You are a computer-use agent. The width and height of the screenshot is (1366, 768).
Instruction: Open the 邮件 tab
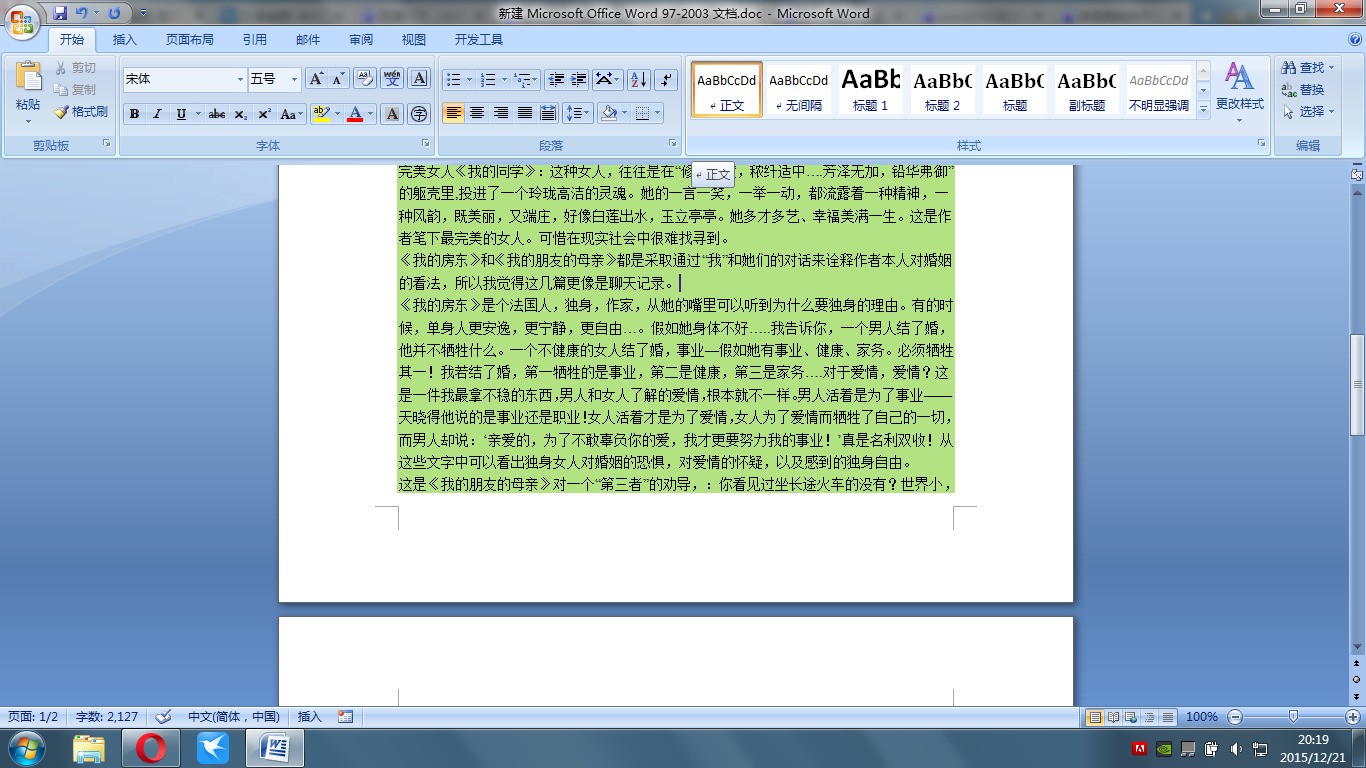tap(308, 40)
